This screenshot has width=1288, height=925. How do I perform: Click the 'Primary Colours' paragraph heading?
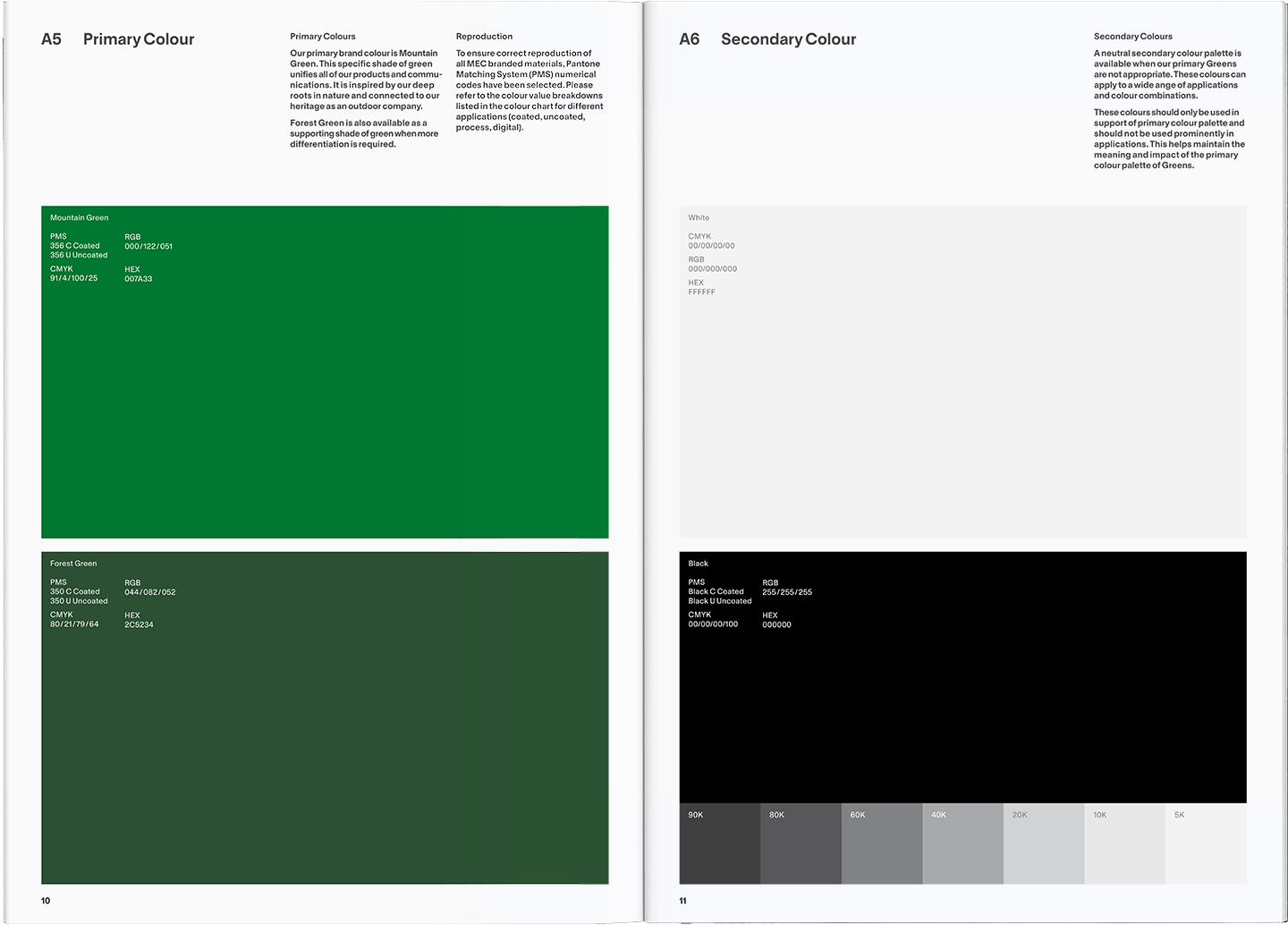click(322, 37)
